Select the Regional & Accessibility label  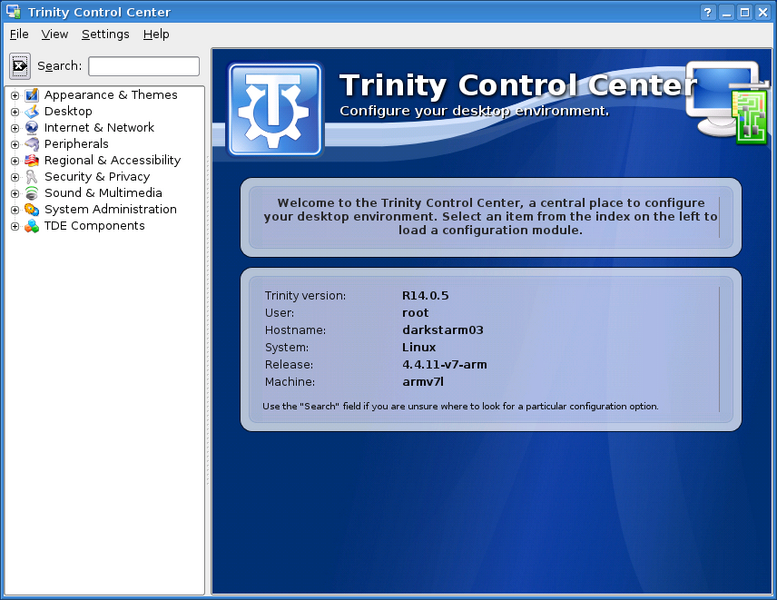(112, 160)
